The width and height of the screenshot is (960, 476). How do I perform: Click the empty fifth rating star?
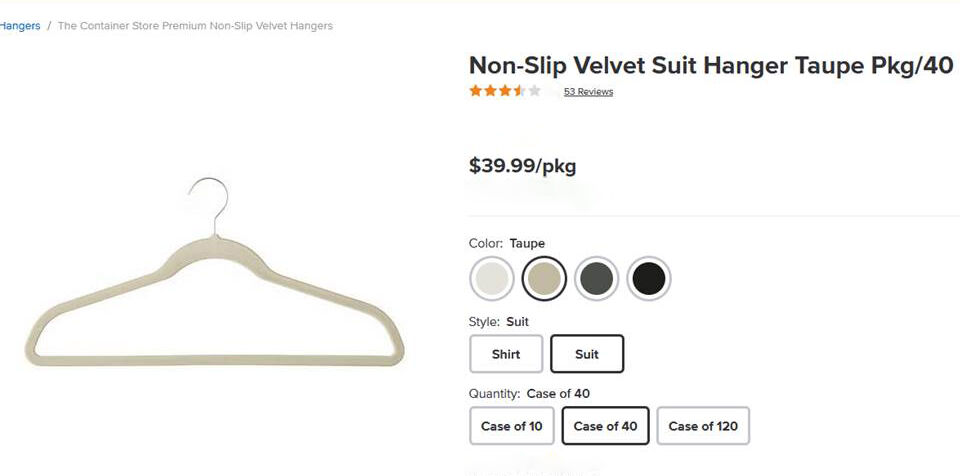535,91
